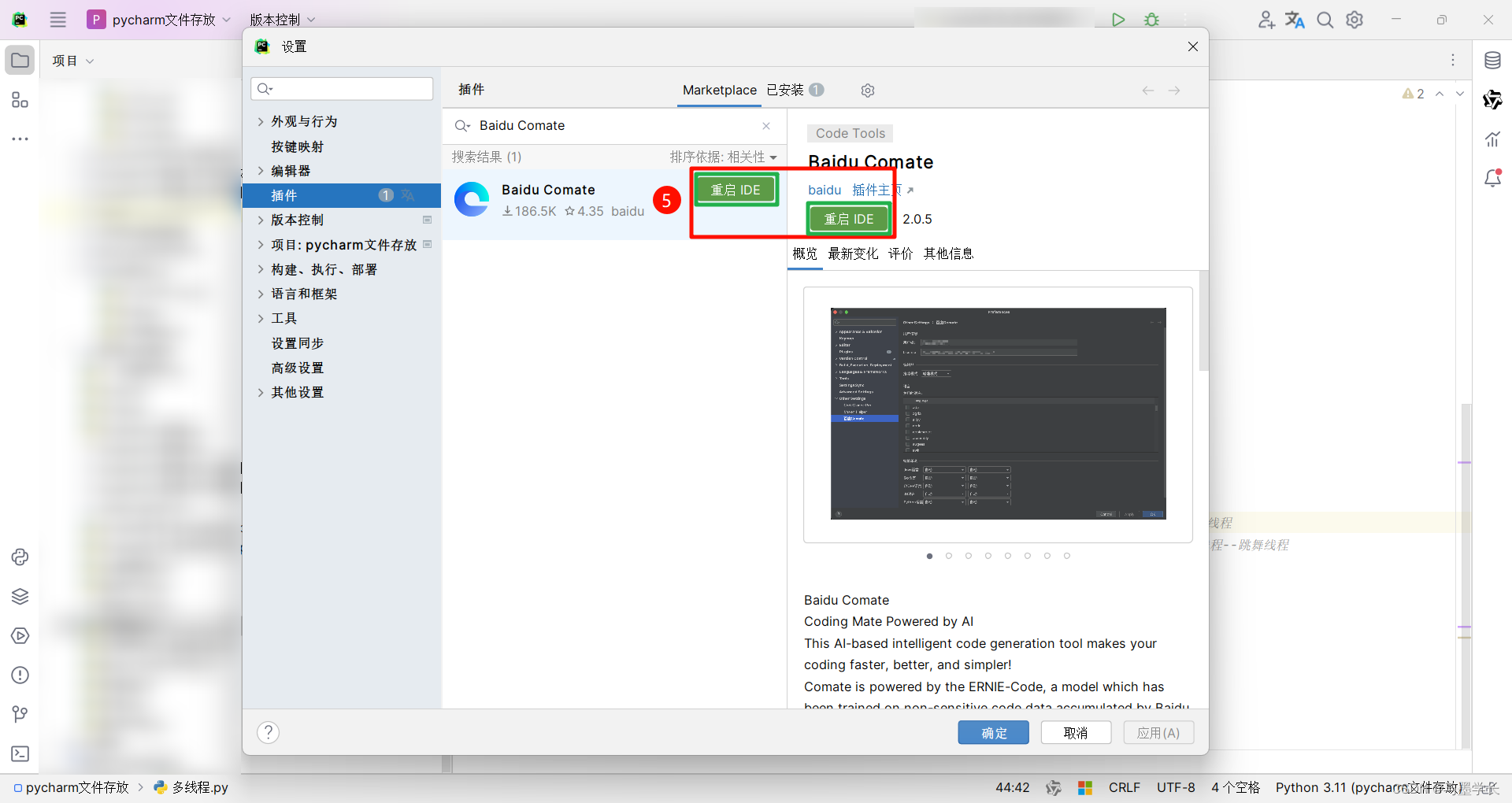
Task: Open the Database tool window icon
Action: tap(1492, 61)
